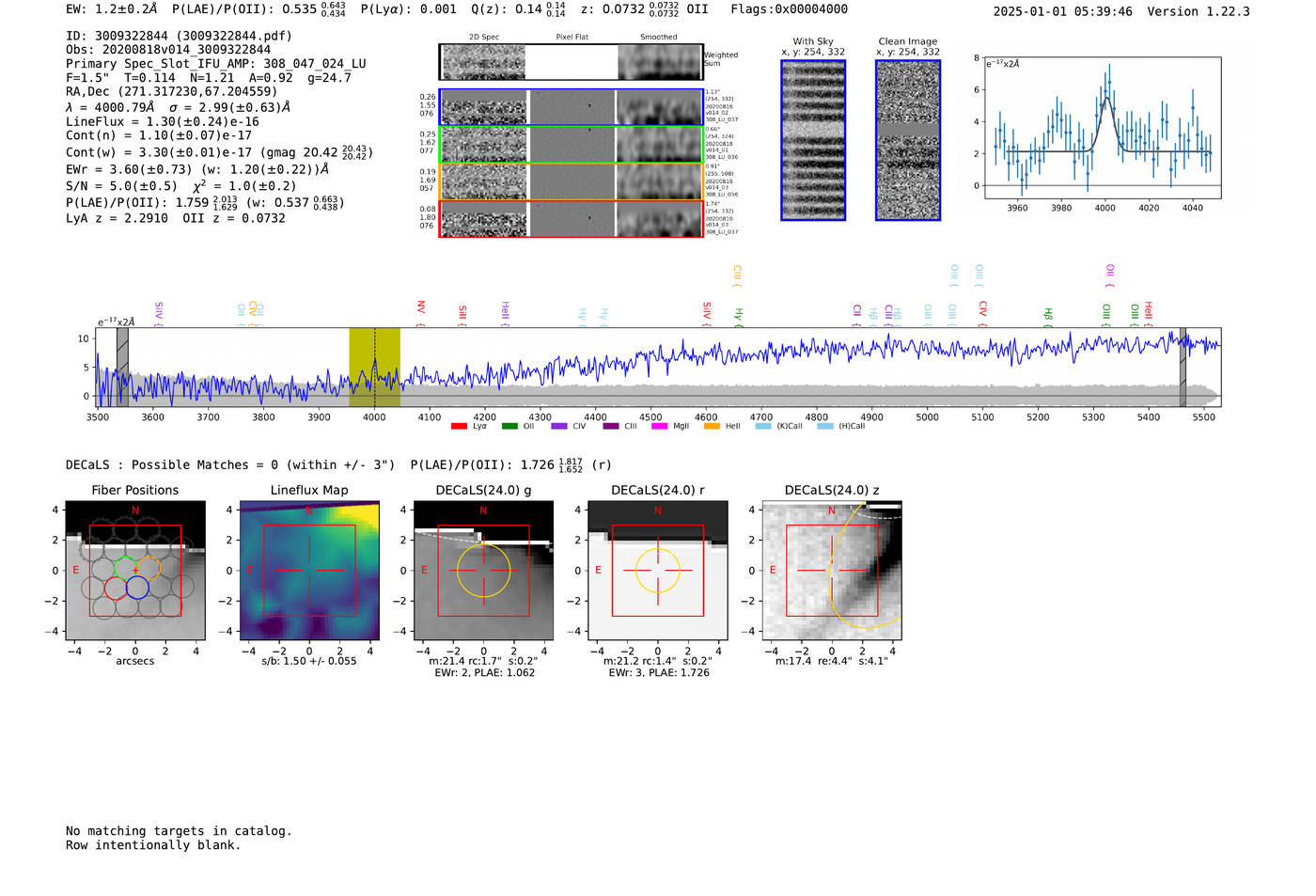Screen dimensions: 1316x896
Task: Click the green fiber circle in Fiber Positions
Action: coord(126,569)
